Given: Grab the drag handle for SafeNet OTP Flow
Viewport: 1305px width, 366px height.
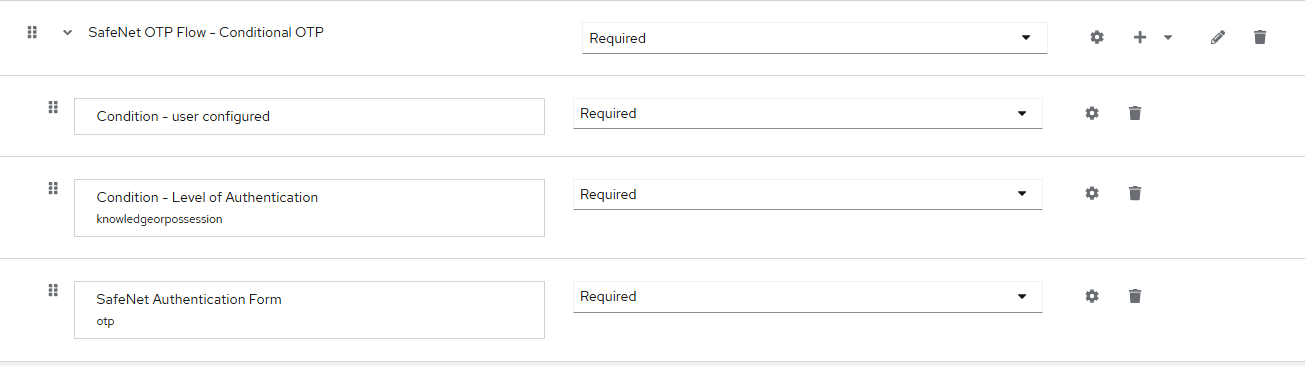Looking at the screenshot, I should (x=32, y=32).
